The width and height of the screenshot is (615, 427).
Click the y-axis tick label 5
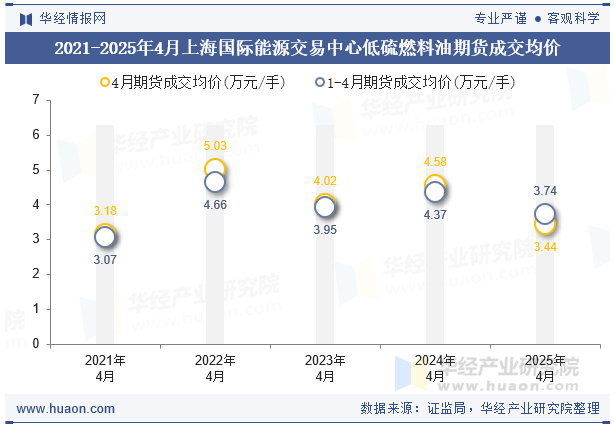pos(36,169)
